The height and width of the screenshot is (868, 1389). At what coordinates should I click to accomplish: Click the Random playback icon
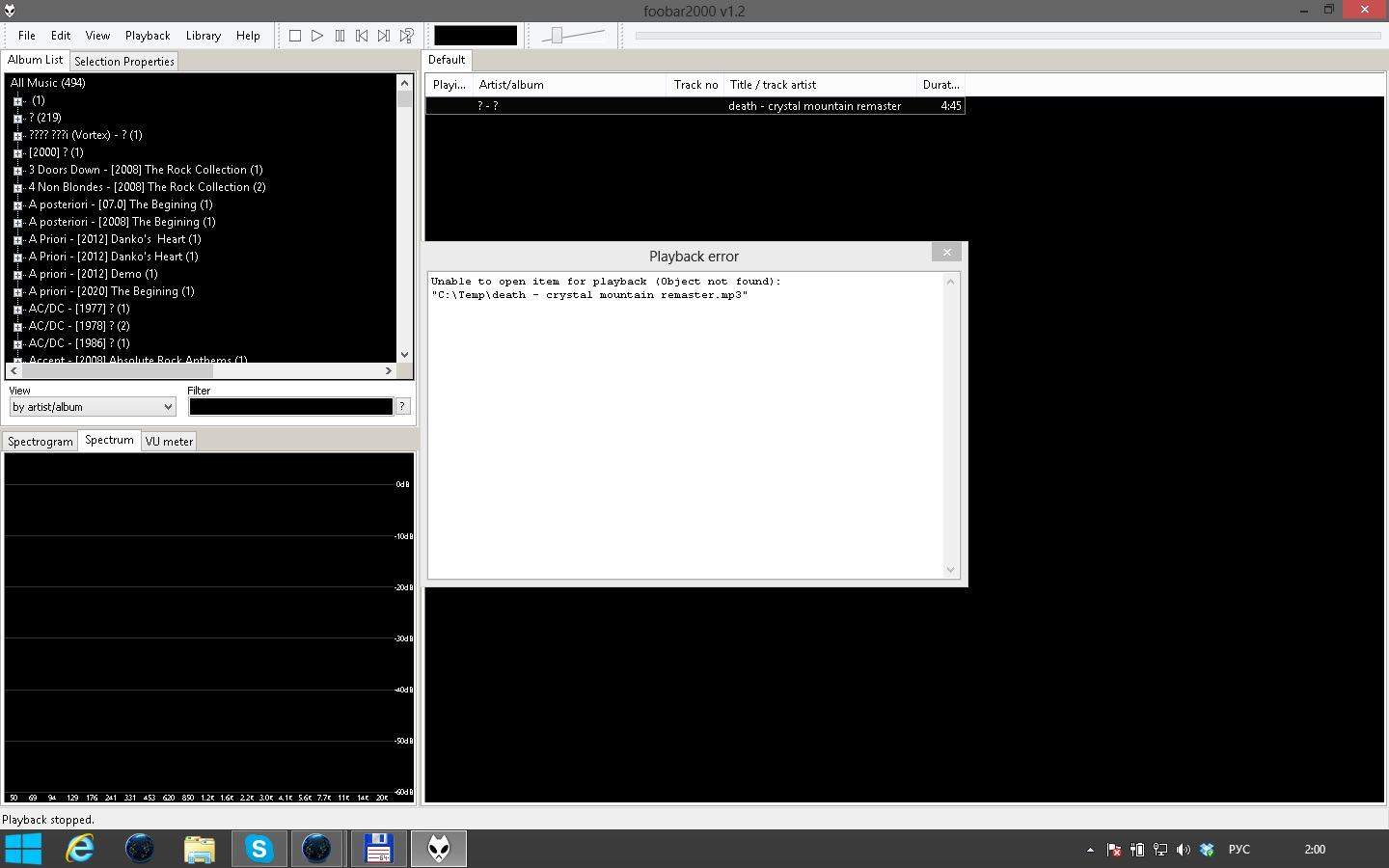pyautogui.click(x=407, y=36)
